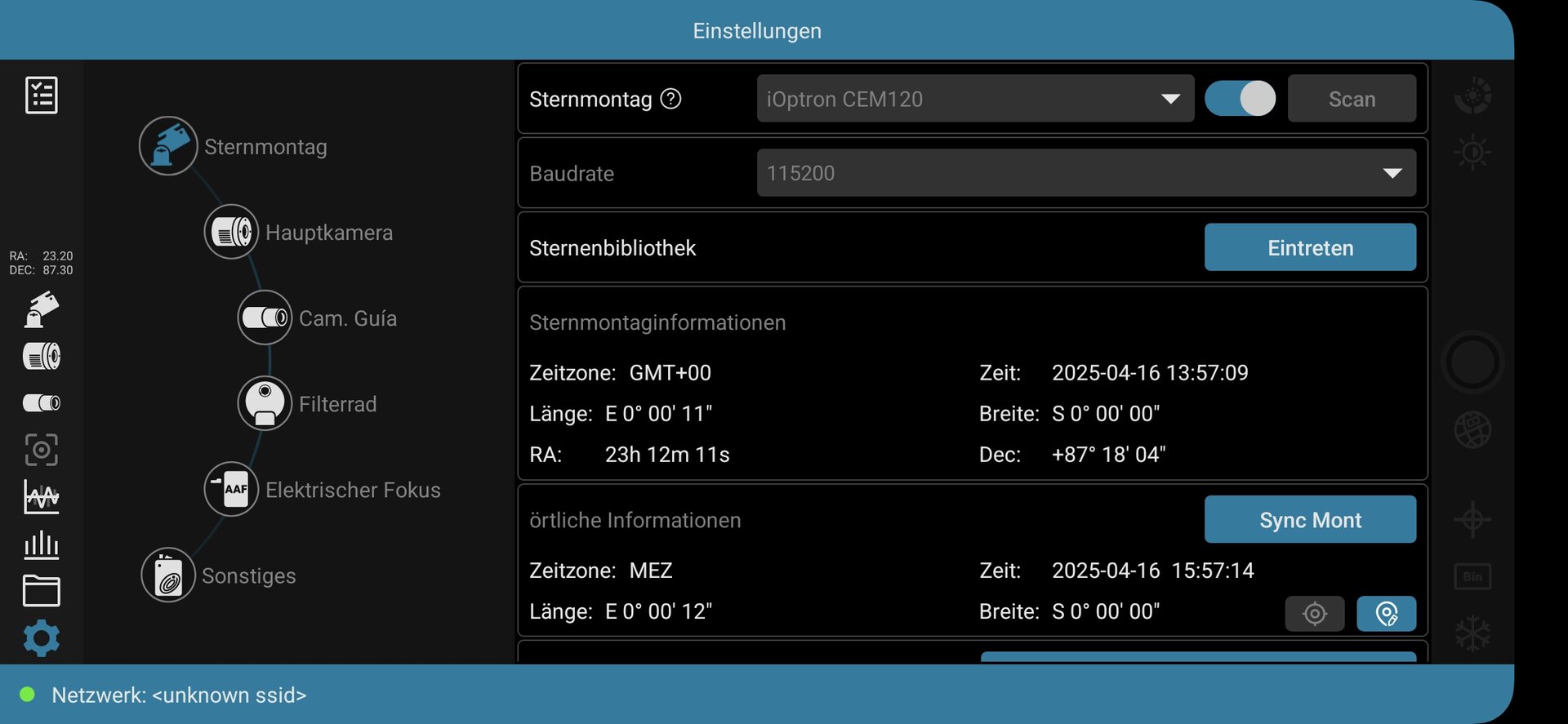This screenshot has width=1568, height=724.
Task: Click the crosshair target icon on right
Action: pyautogui.click(x=1472, y=519)
